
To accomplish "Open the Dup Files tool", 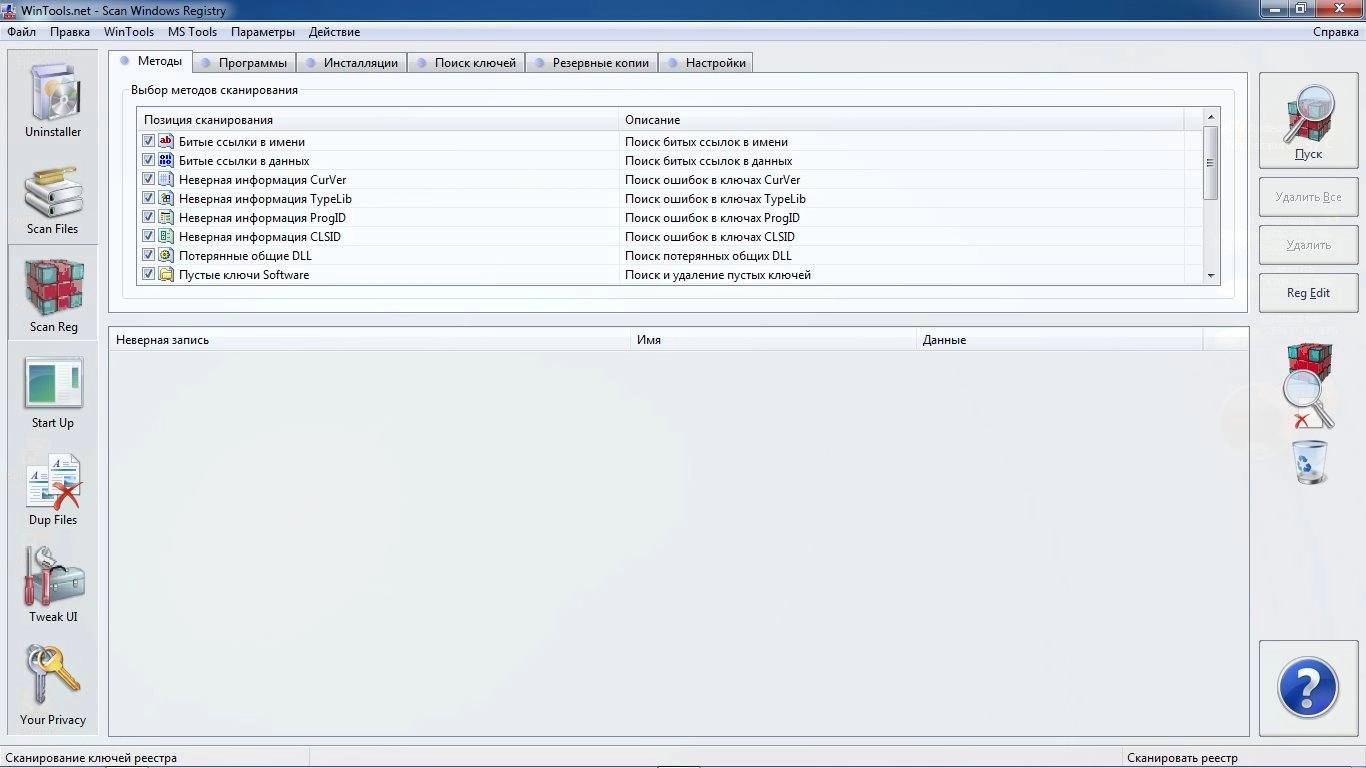I will 53,488.
